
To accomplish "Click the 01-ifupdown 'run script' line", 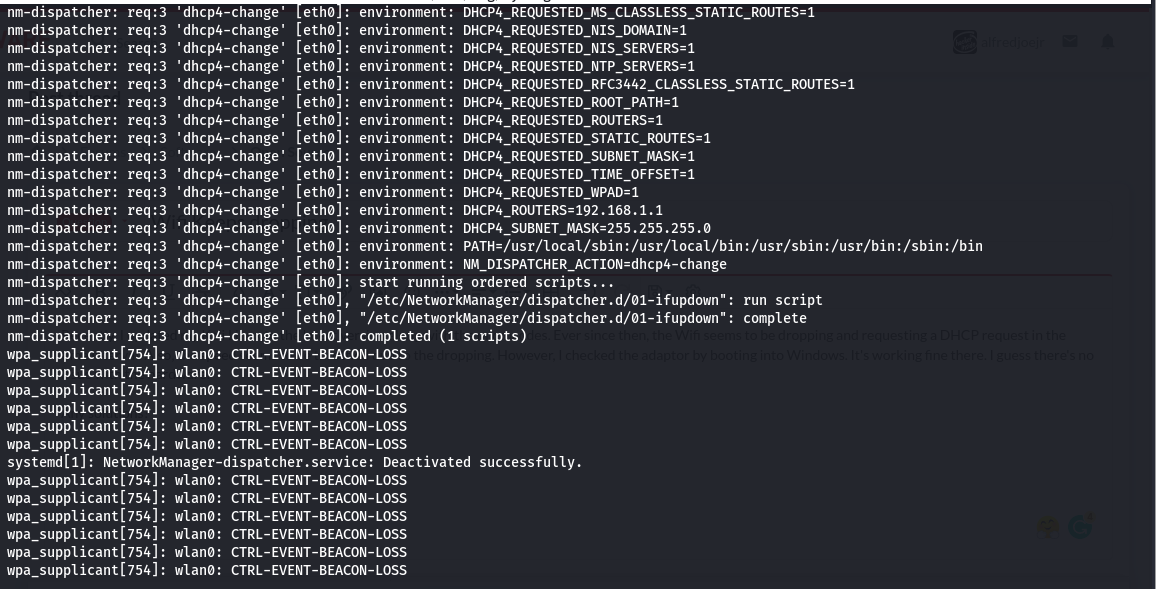I will (x=414, y=300).
